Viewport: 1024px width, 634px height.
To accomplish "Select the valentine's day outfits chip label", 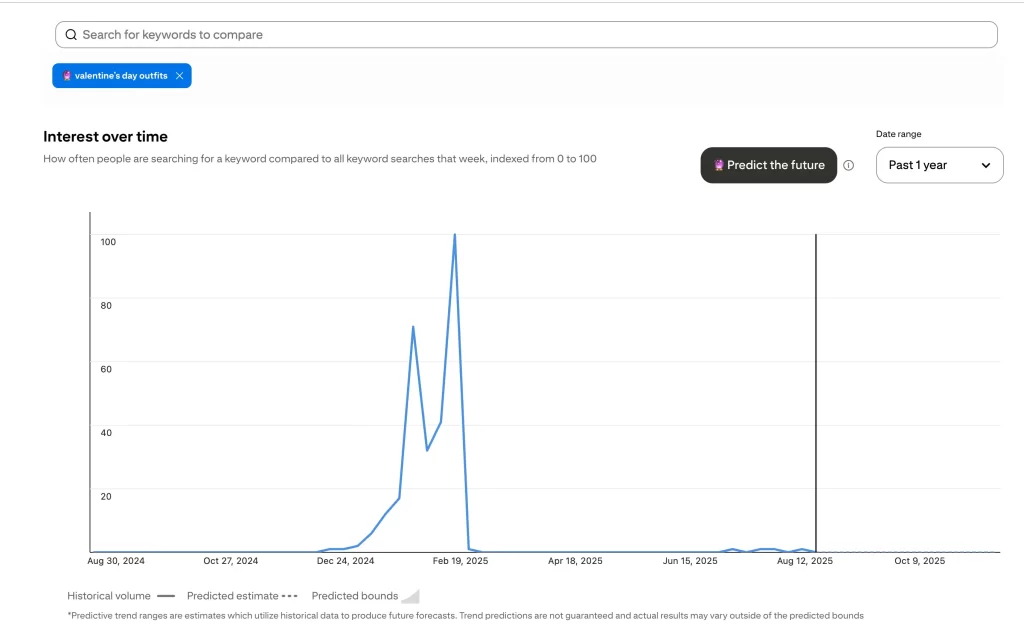I will pyautogui.click(x=121, y=76).
